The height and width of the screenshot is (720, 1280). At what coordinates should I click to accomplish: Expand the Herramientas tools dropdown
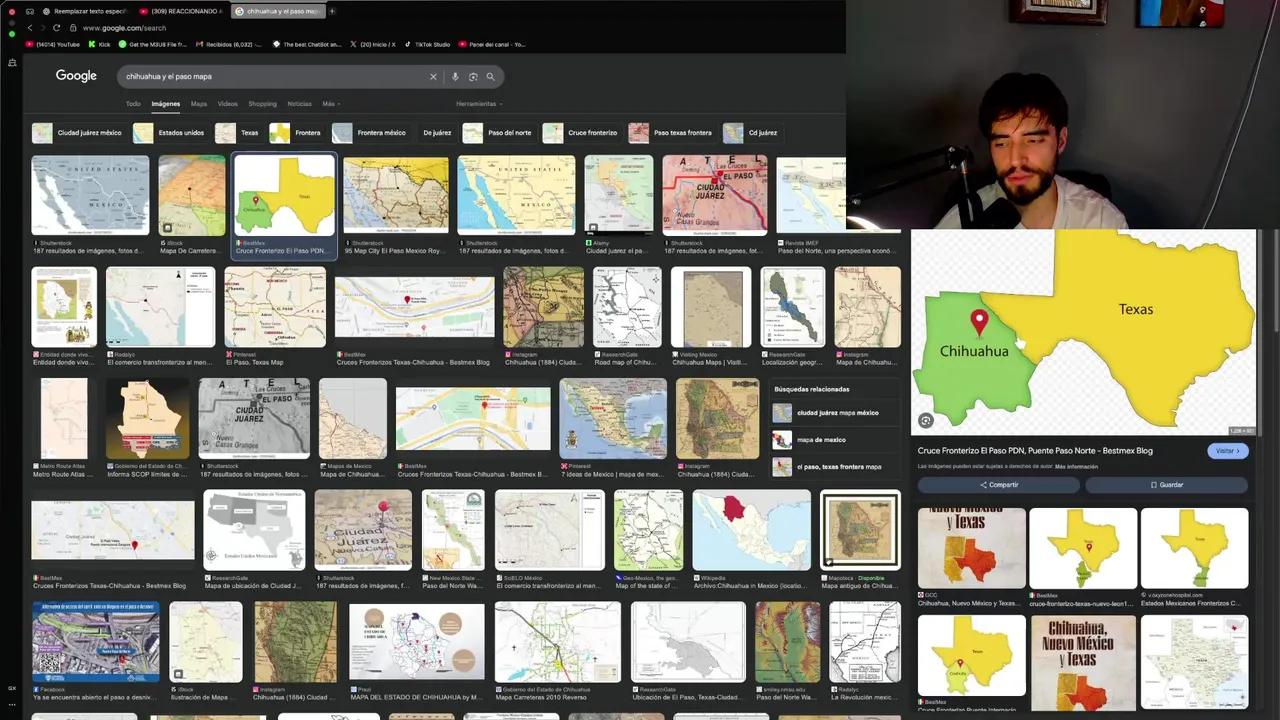coord(479,104)
